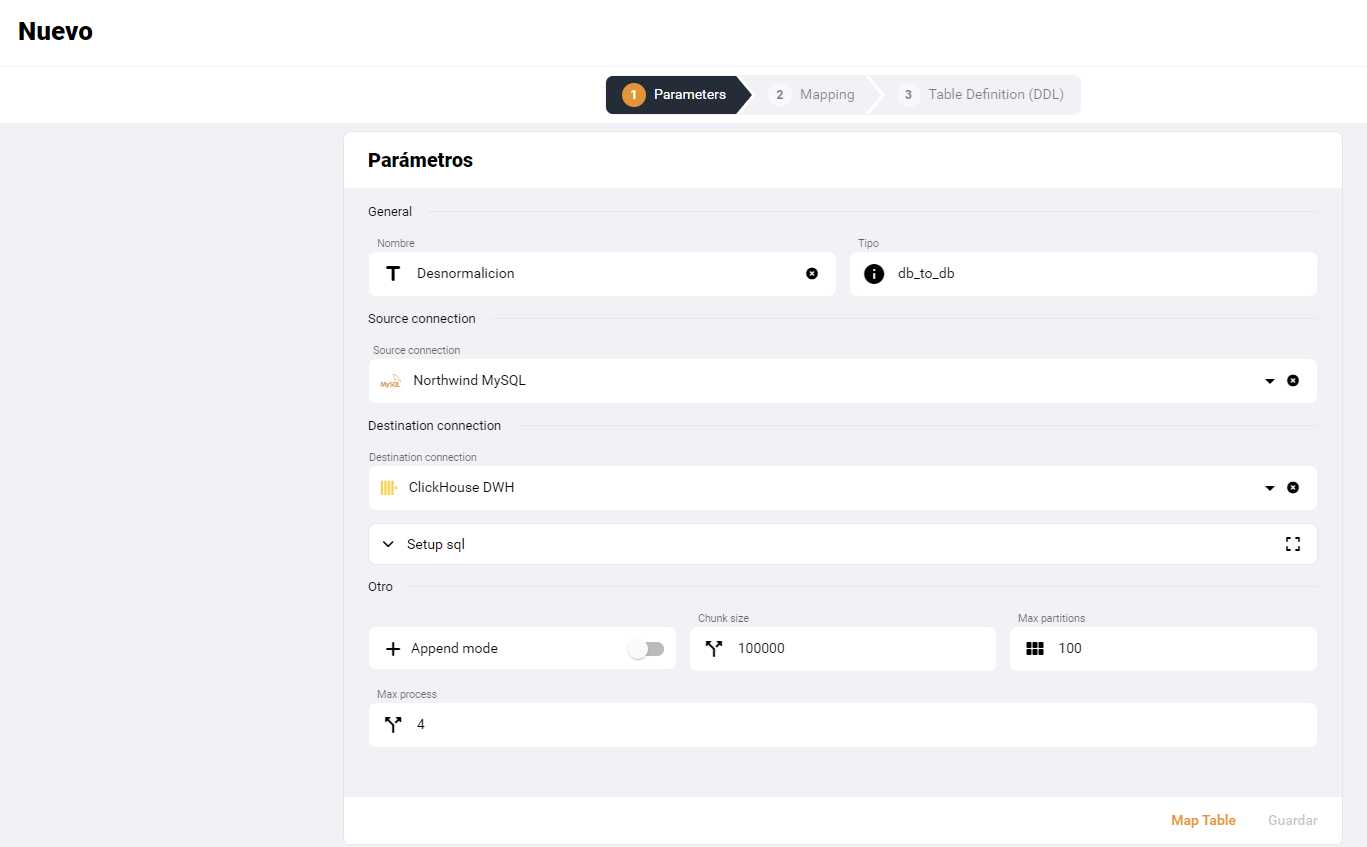Select the Parameters step tab
Image resolution: width=1367 pixels, height=847 pixels.
(x=676, y=95)
